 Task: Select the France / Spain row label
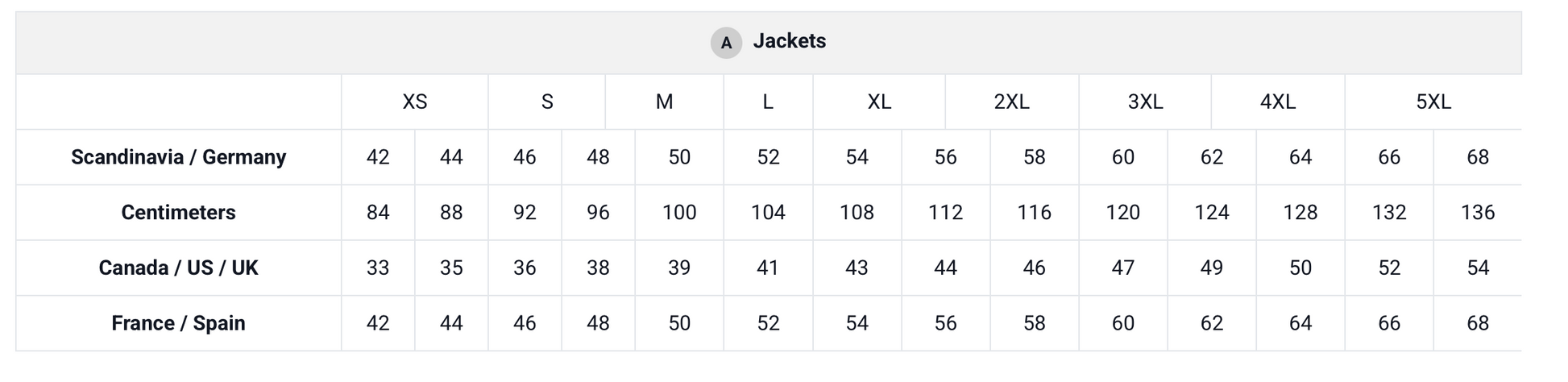coord(178,323)
